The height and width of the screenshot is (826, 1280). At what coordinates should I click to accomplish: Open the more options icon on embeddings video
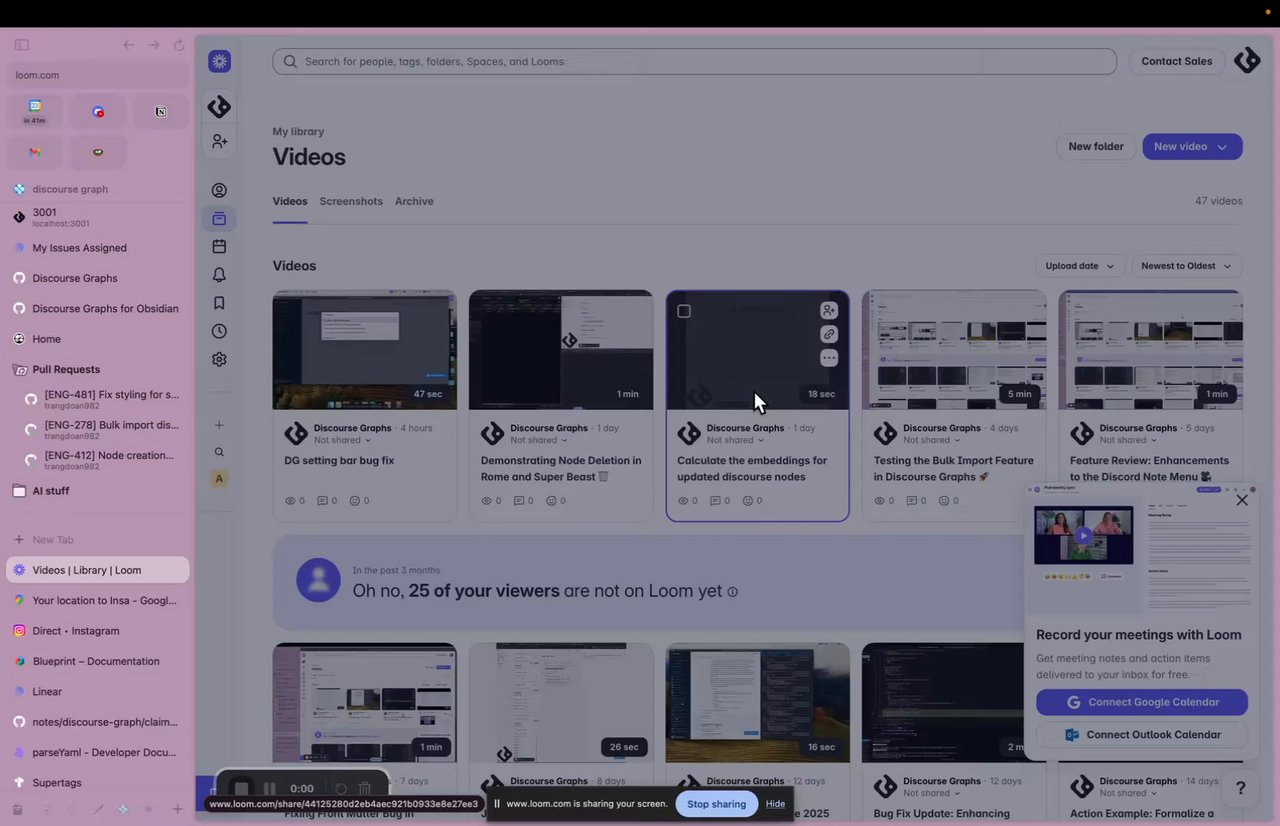point(829,357)
